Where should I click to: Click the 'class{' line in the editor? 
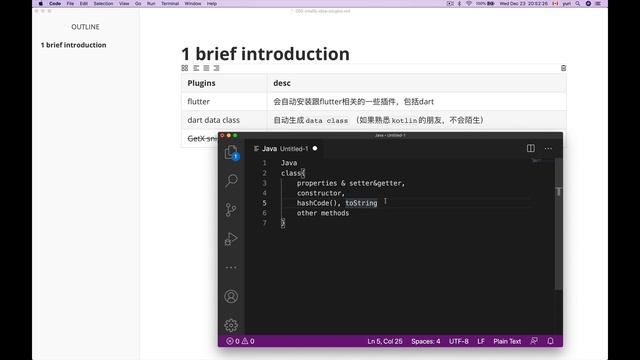[x=293, y=173]
